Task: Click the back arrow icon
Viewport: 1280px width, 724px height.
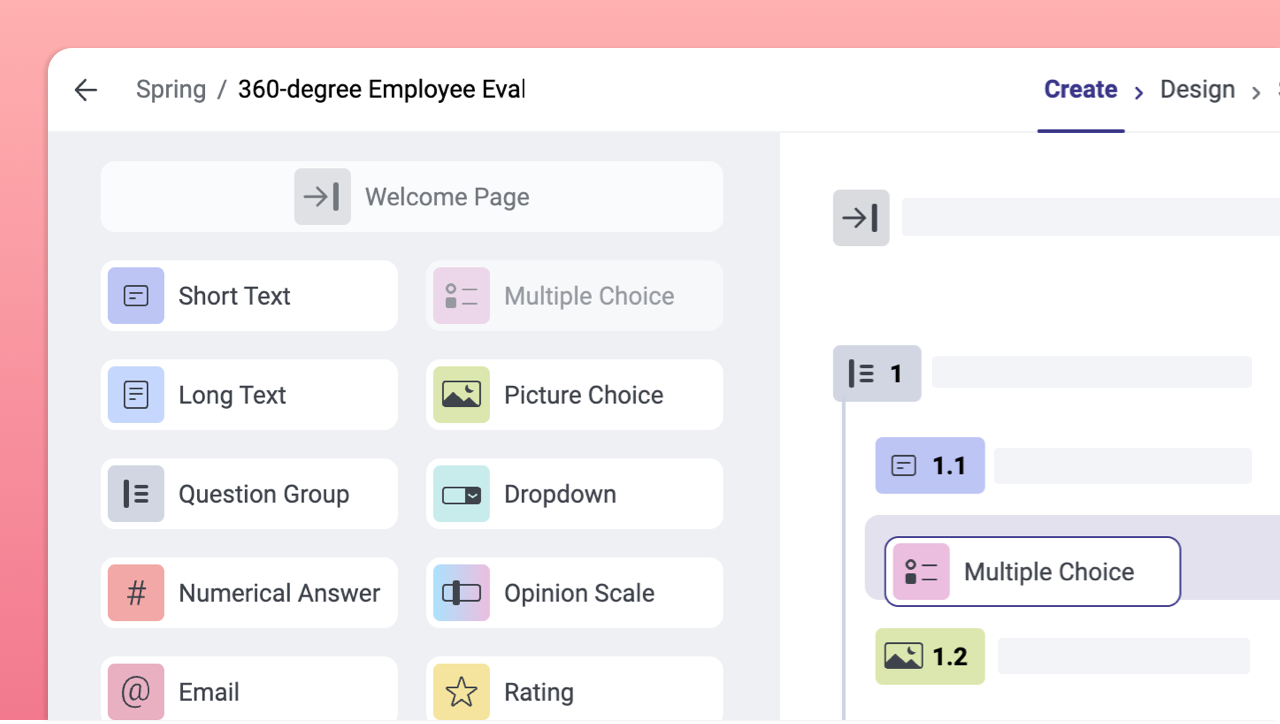Action: pyautogui.click(x=86, y=90)
